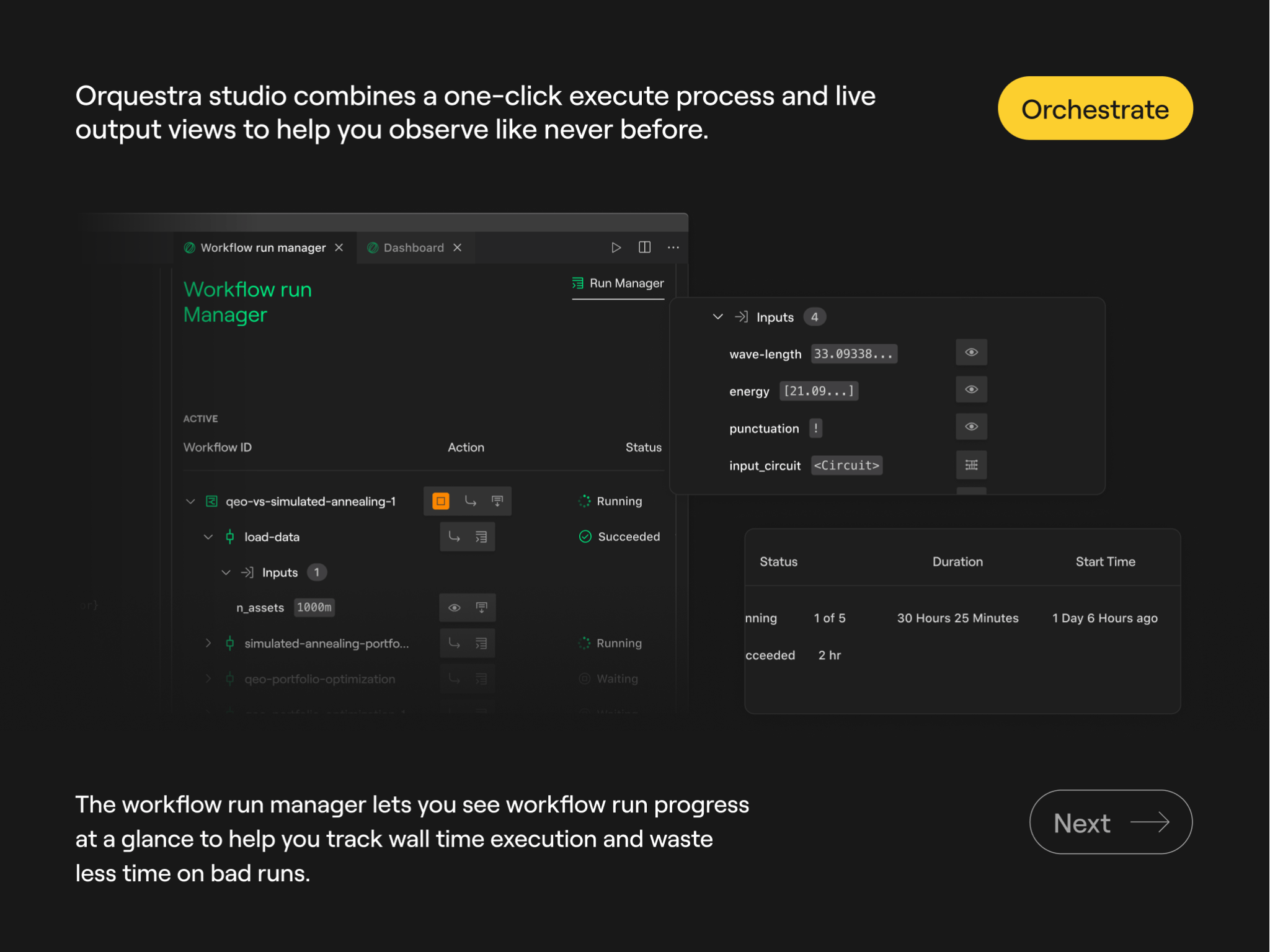The height and width of the screenshot is (952, 1270).
Task: Stop the qeo-vs-simulated-annealing-1 workflow run
Action: [441, 500]
